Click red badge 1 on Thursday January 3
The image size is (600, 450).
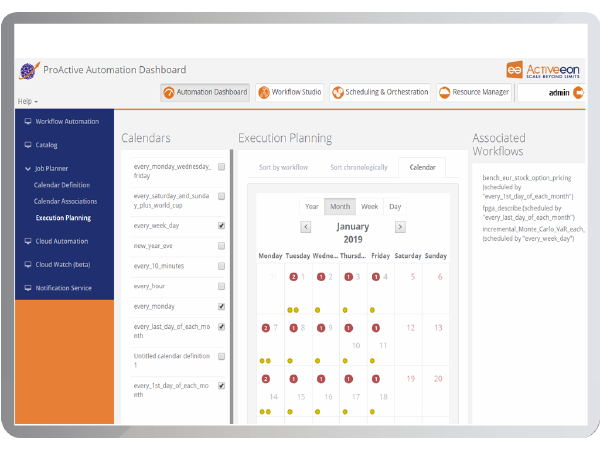[348, 277]
